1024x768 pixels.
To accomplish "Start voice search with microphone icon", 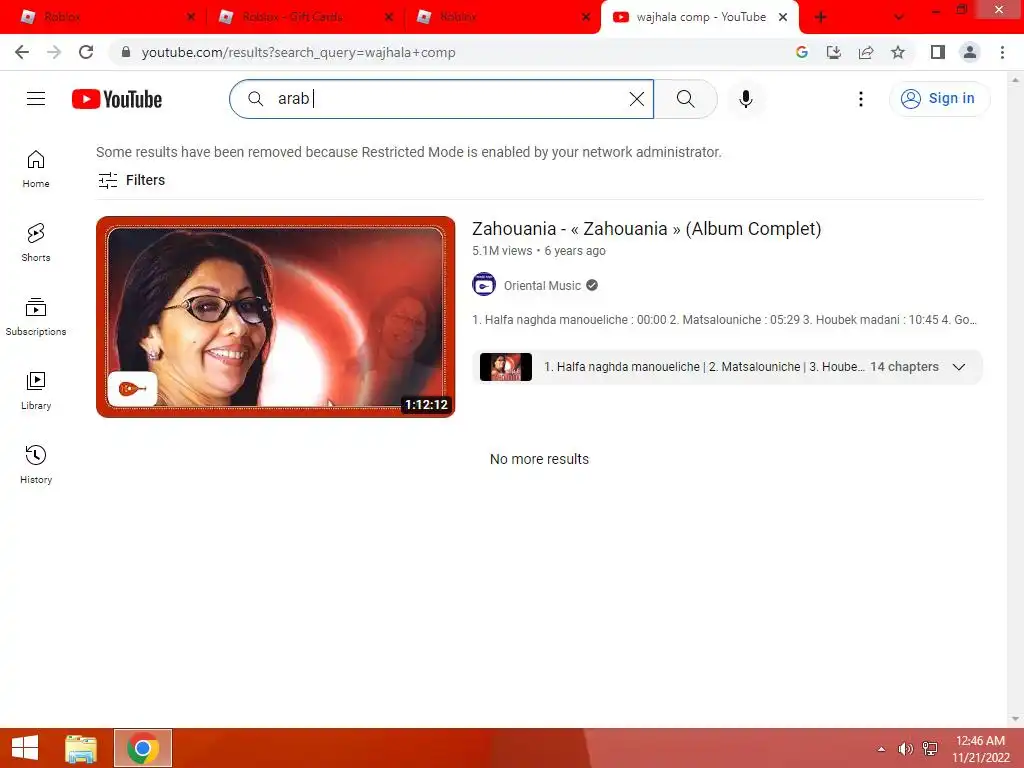I will coord(746,99).
